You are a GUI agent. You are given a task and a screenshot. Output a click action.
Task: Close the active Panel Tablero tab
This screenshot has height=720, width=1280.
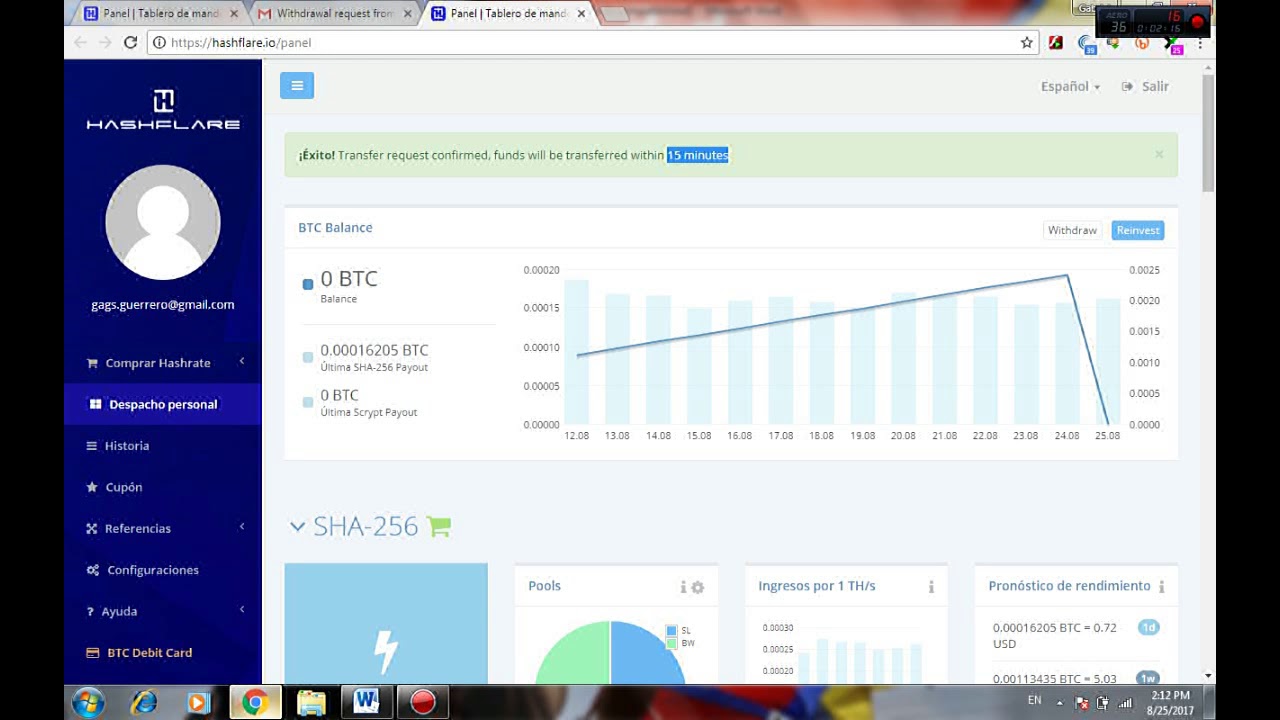(x=581, y=14)
